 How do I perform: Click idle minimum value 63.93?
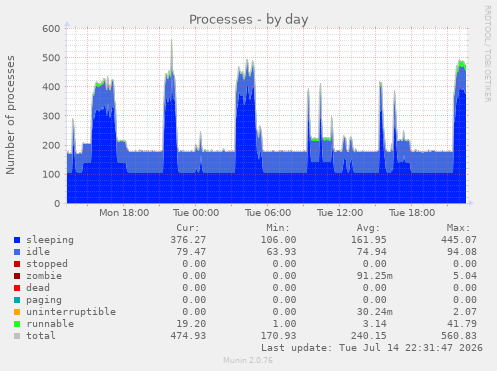[281, 252]
